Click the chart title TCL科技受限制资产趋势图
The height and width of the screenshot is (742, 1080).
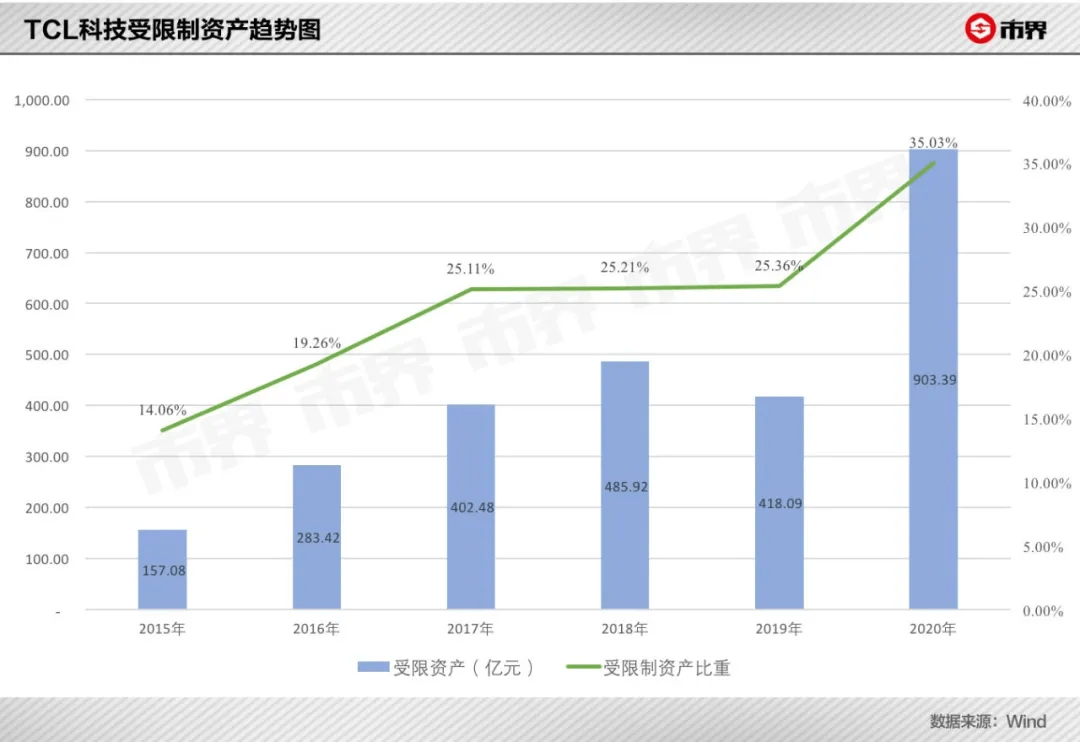point(172,30)
